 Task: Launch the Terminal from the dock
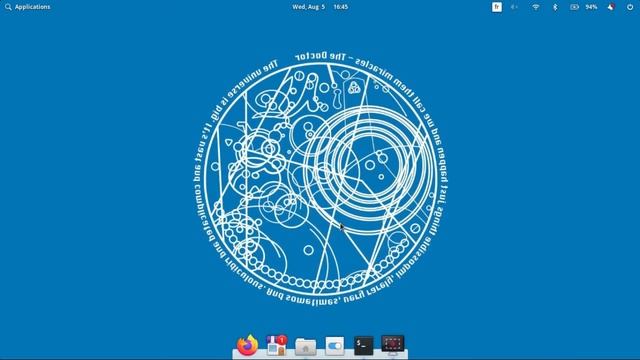pyautogui.click(x=363, y=346)
